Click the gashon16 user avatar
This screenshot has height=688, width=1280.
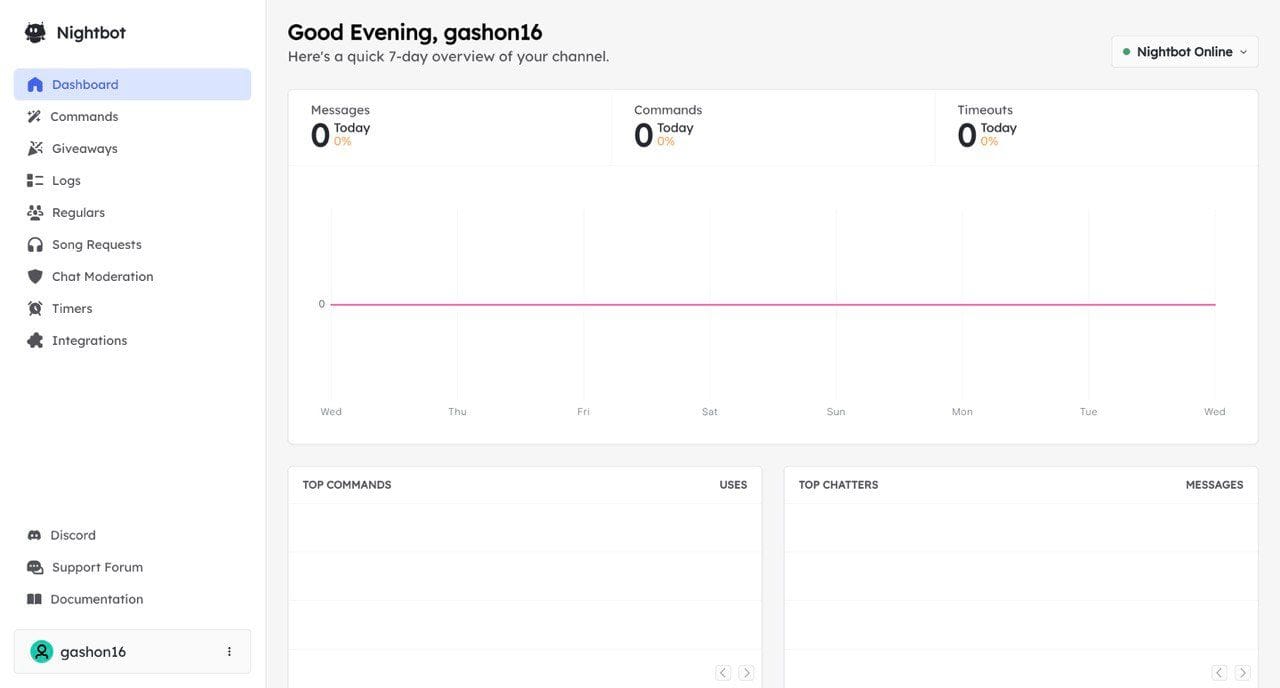coord(41,652)
